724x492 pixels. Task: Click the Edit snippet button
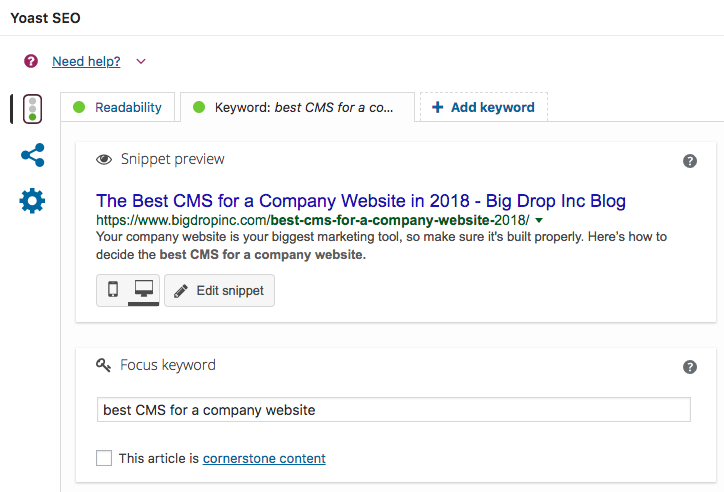pyautogui.click(x=219, y=290)
